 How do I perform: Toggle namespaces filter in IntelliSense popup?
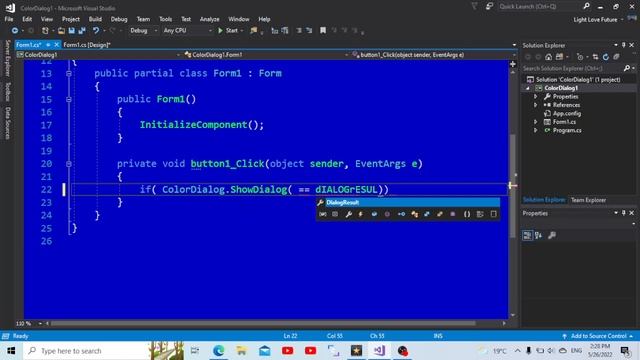click(467, 214)
